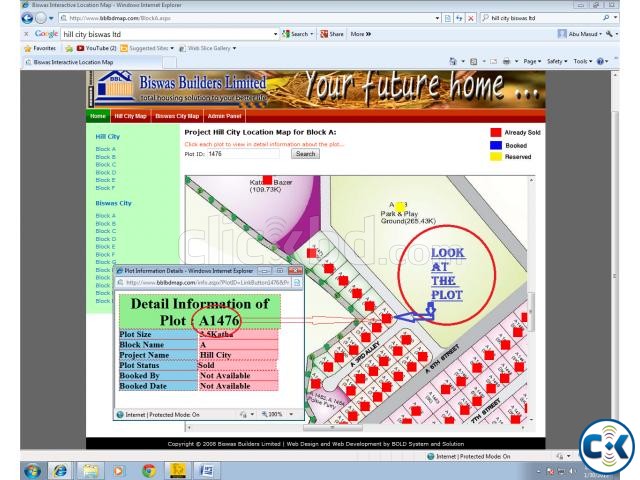
Task: Click the browser Back arrow button
Action: (x=27, y=18)
